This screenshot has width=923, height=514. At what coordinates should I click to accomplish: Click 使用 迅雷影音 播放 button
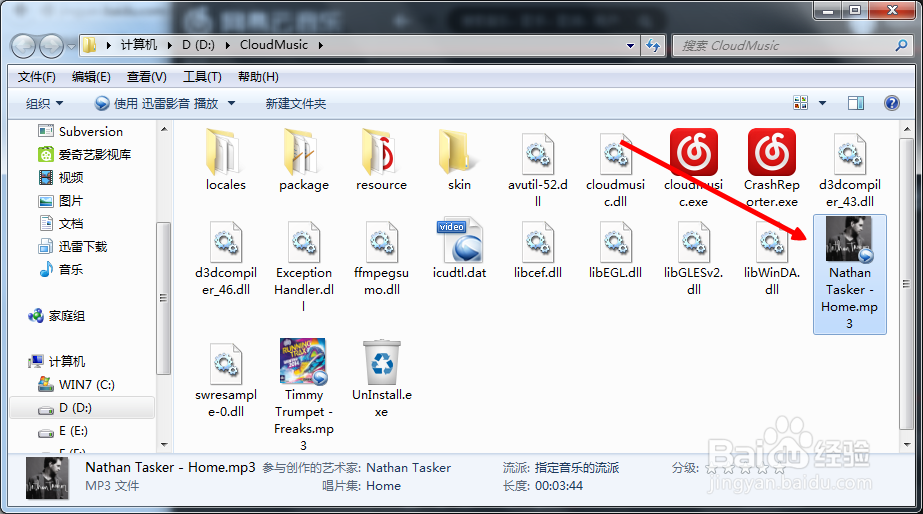[x=157, y=104]
